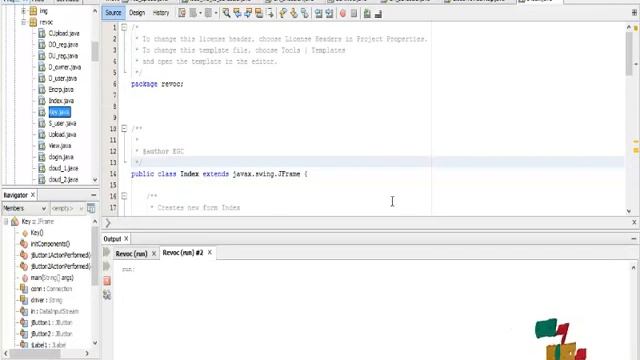Viewport: 640px width, 360px height.
Task: Close the Navigator panel tab
Action: pos(33,195)
